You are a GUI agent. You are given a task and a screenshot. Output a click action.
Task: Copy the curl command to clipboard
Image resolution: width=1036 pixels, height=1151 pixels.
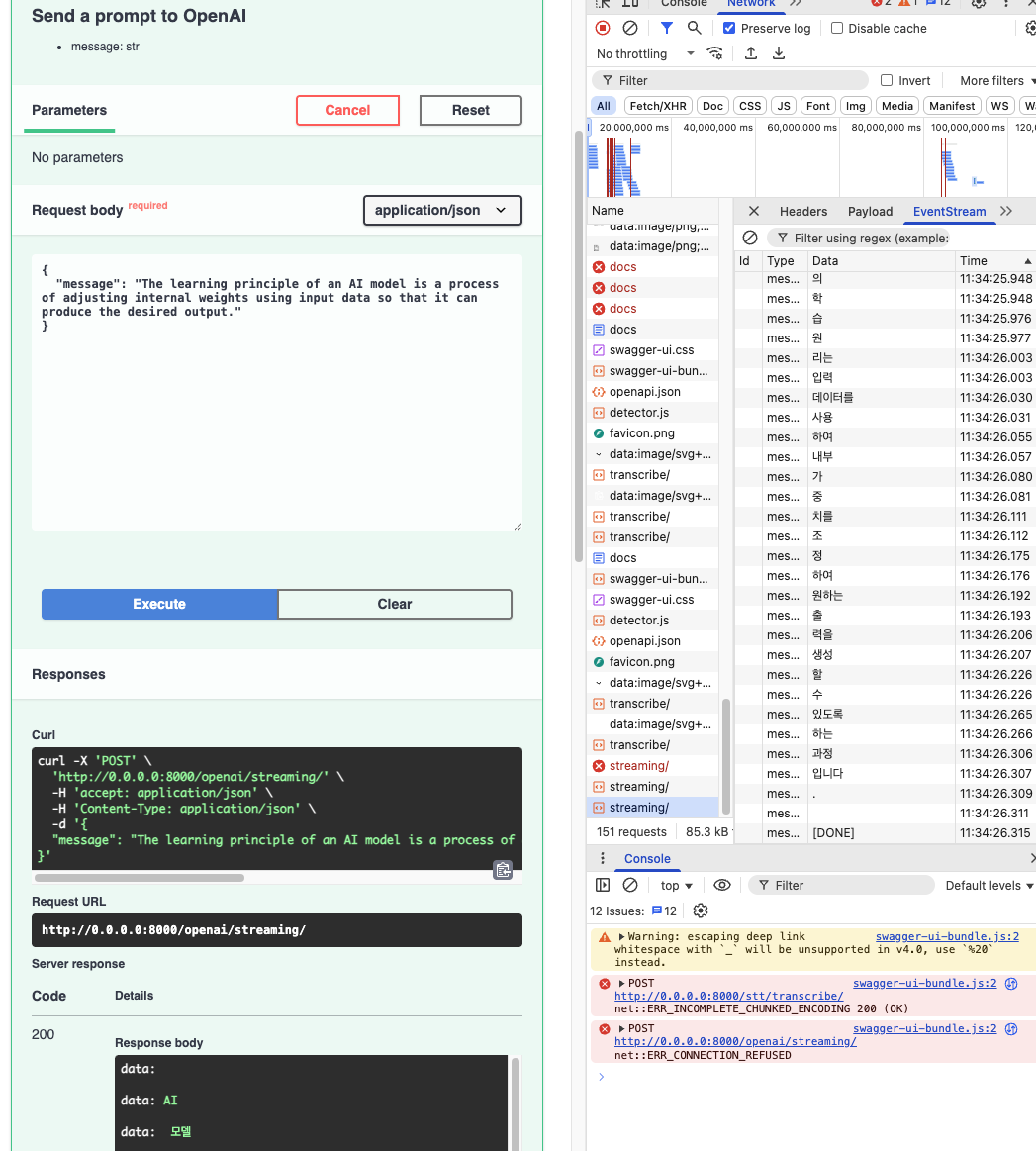(503, 870)
